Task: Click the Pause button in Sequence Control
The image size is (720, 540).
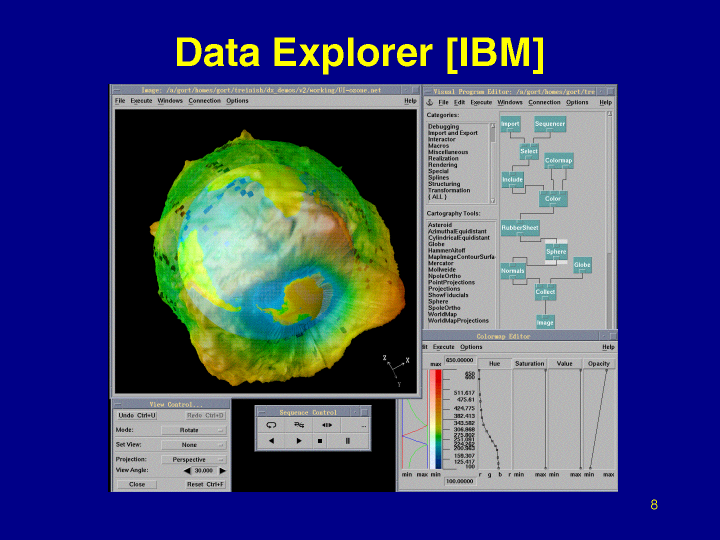Action: point(348,440)
